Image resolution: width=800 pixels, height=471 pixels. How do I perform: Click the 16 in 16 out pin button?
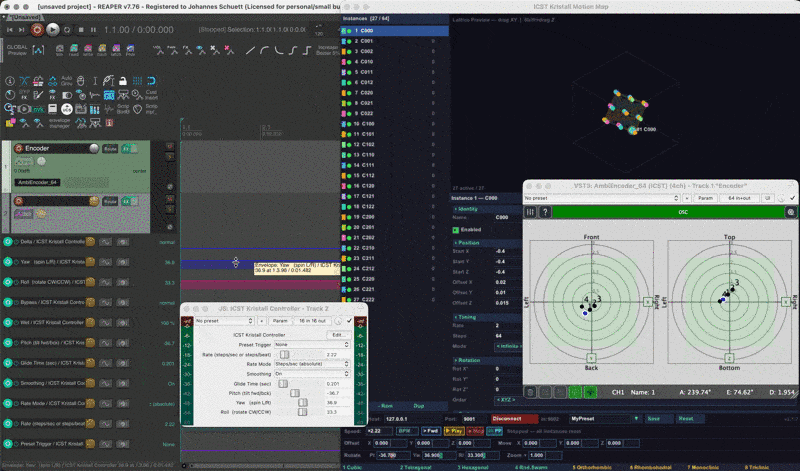tap(312, 321)
